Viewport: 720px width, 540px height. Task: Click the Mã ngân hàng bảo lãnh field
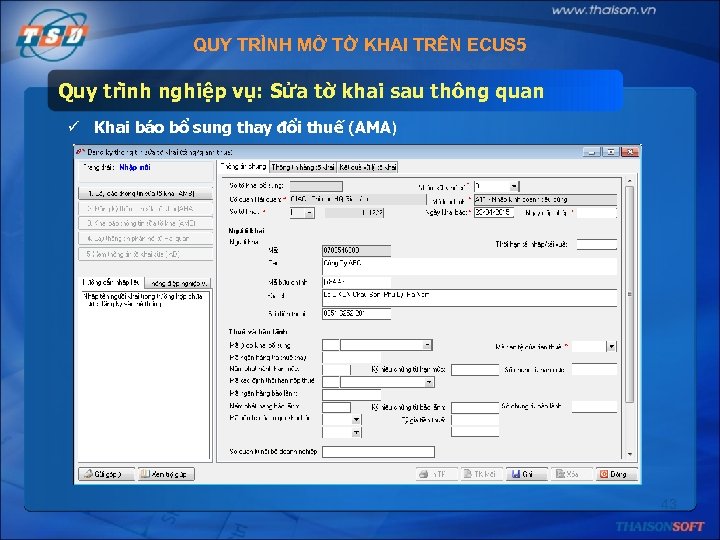tap(351, 394)
